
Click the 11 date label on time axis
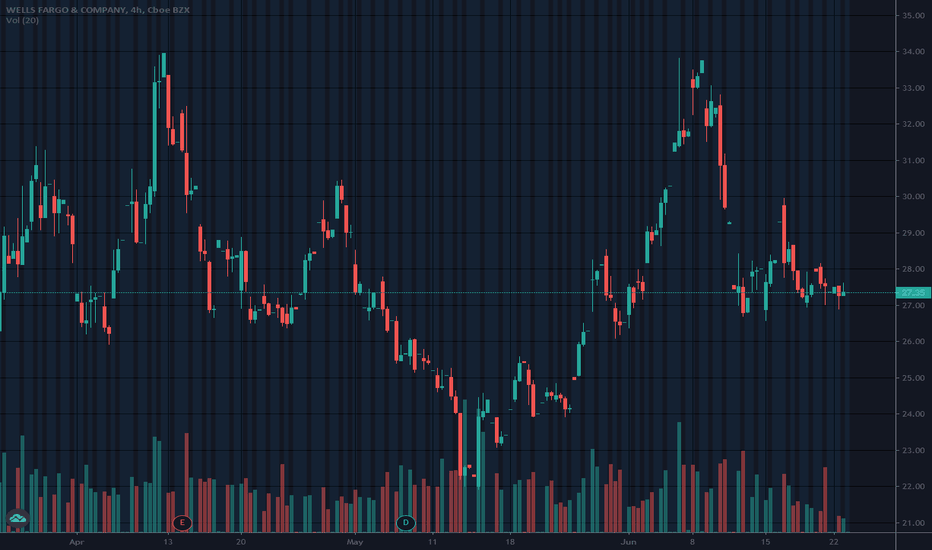coord(432,542)
